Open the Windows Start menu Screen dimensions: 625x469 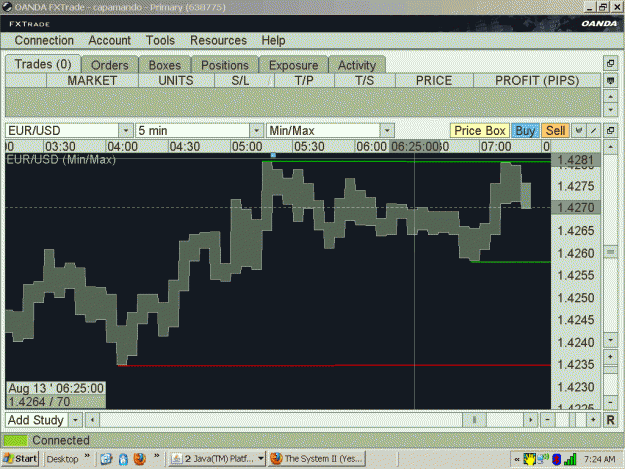[20, 459]
